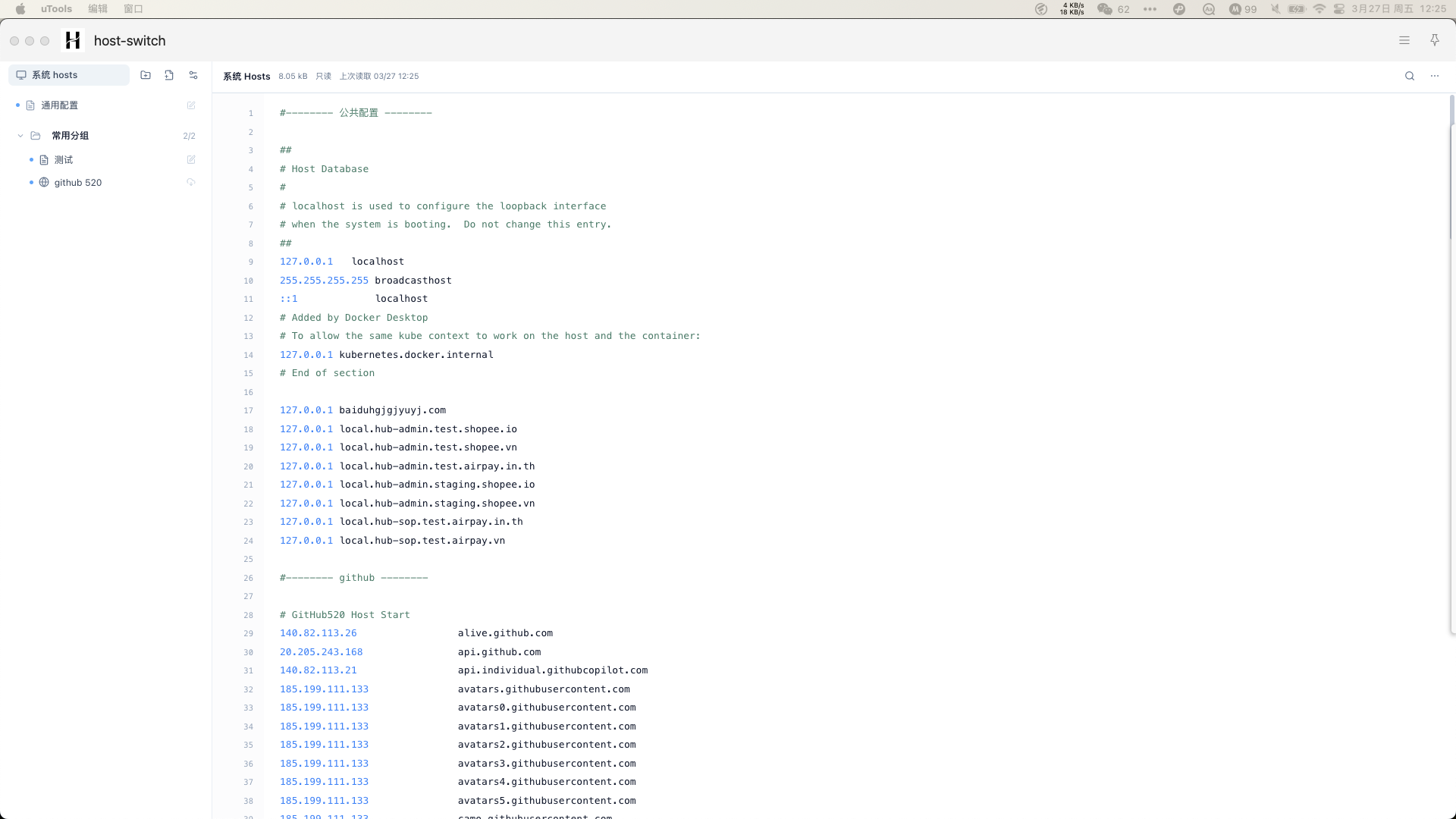1456x819 pixels.
Task: Open the three-dot more menu in editor header
Action: [1435, 76]
